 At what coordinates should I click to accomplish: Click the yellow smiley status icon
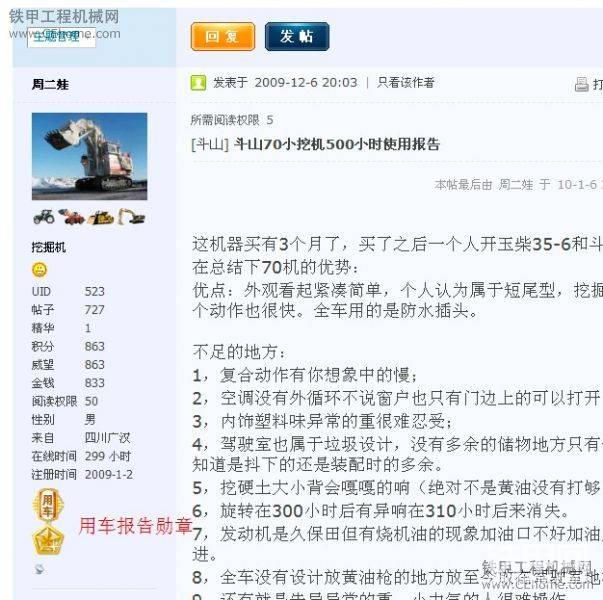tap(39, 270)
